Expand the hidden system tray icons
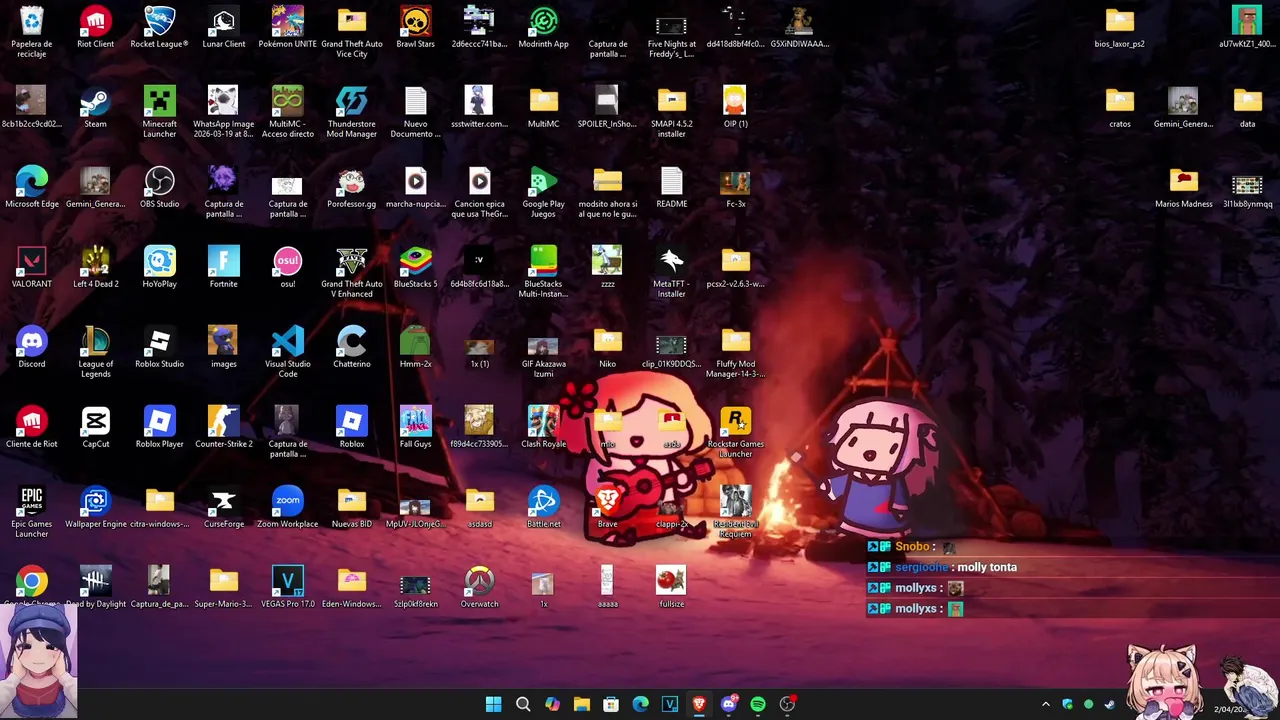 click(1046, 704)
